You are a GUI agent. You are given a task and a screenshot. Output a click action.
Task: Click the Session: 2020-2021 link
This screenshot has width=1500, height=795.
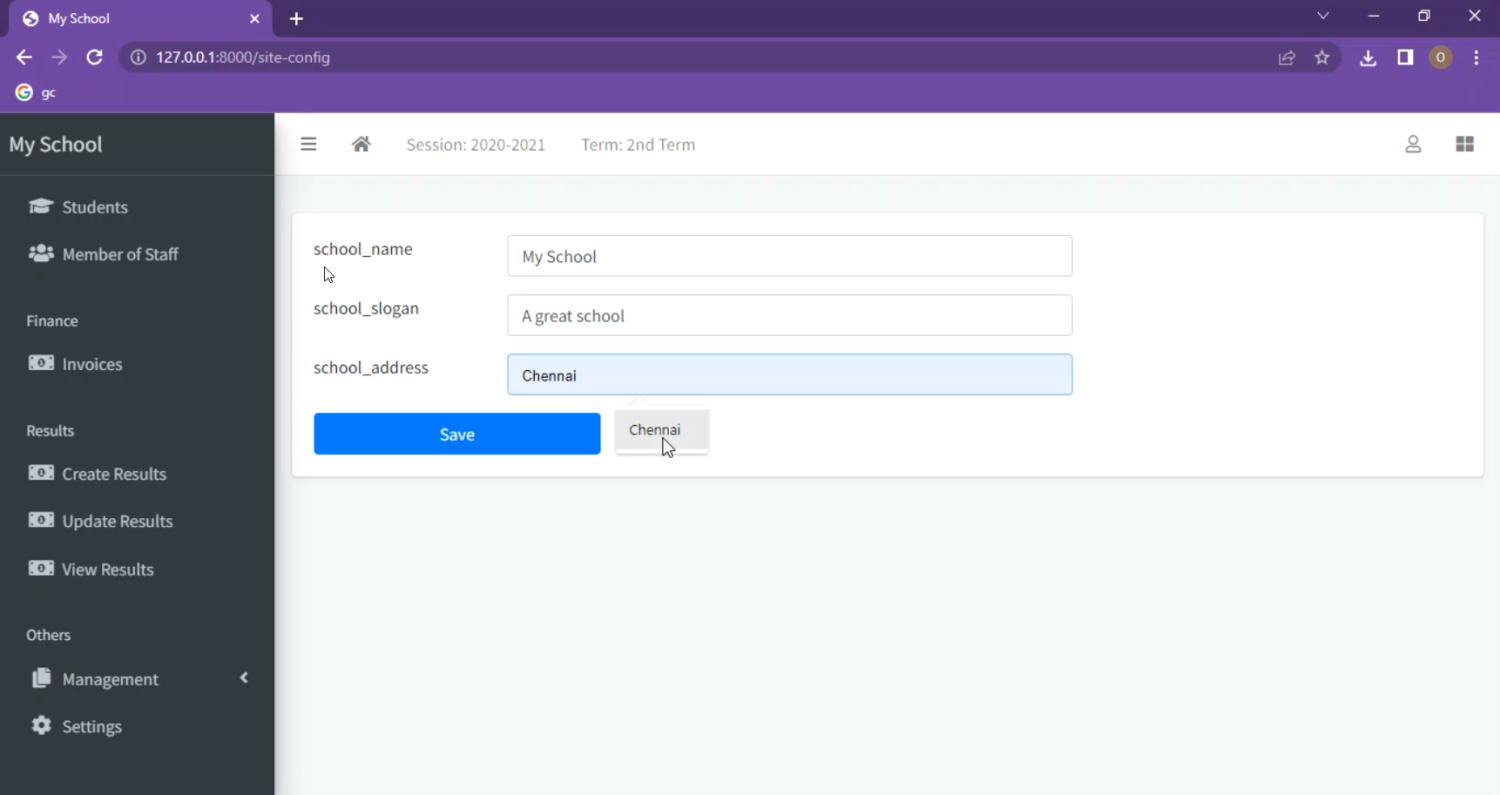pos(476,145)
